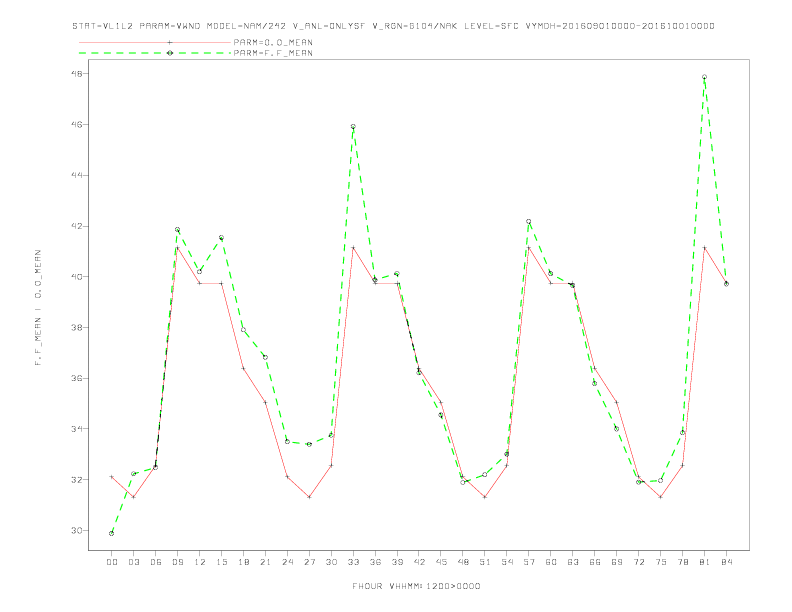
Task: Click x-axis forecast hour label 72
Action: [638, 562]
